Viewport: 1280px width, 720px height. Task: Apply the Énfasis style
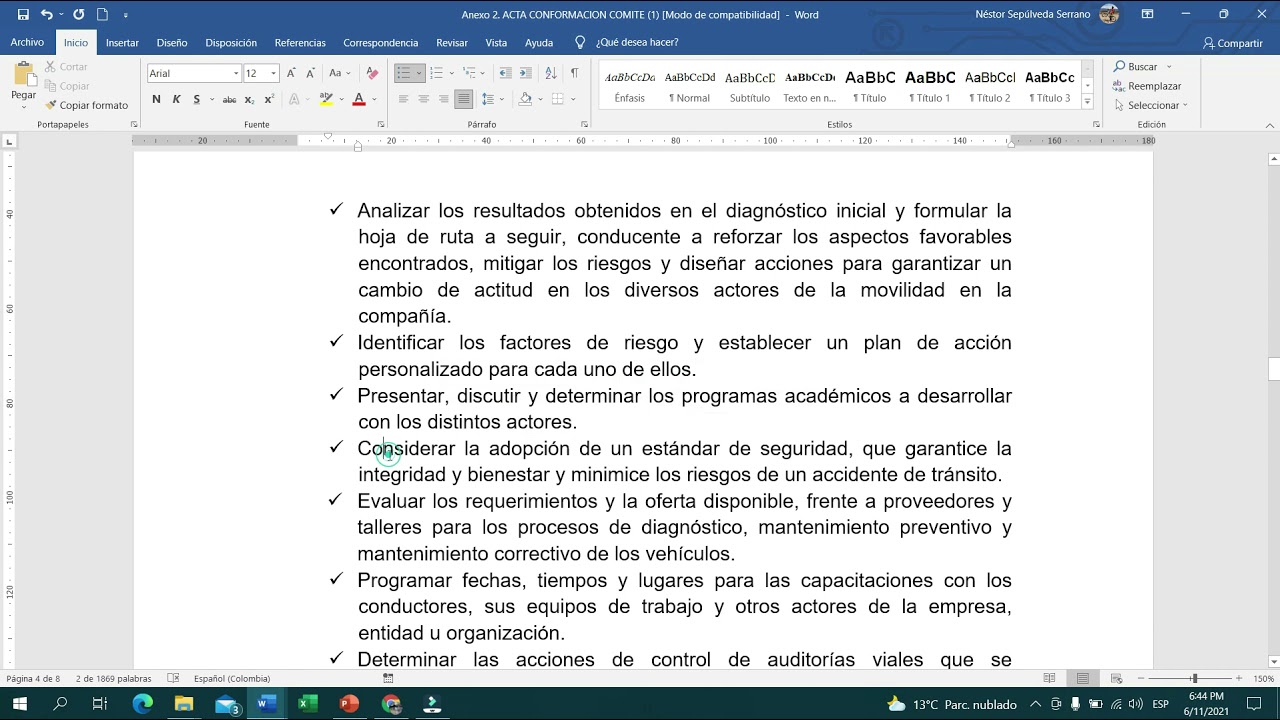(630, 85)
